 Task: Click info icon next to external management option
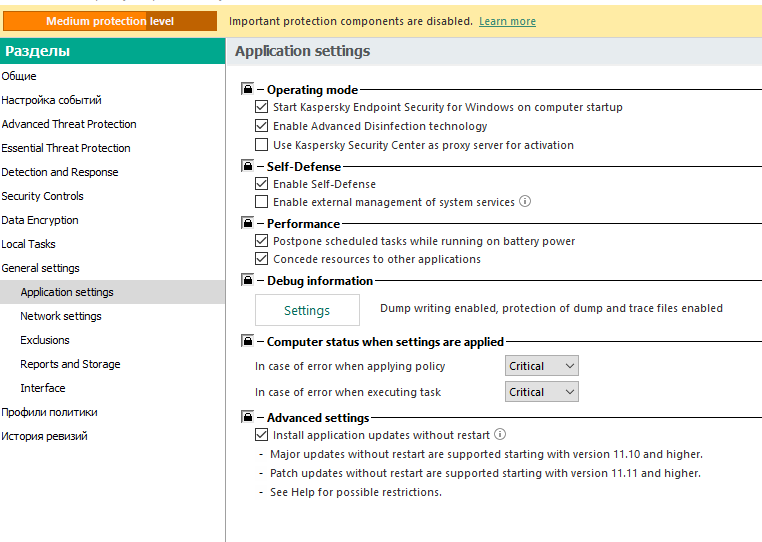(525, 202)
